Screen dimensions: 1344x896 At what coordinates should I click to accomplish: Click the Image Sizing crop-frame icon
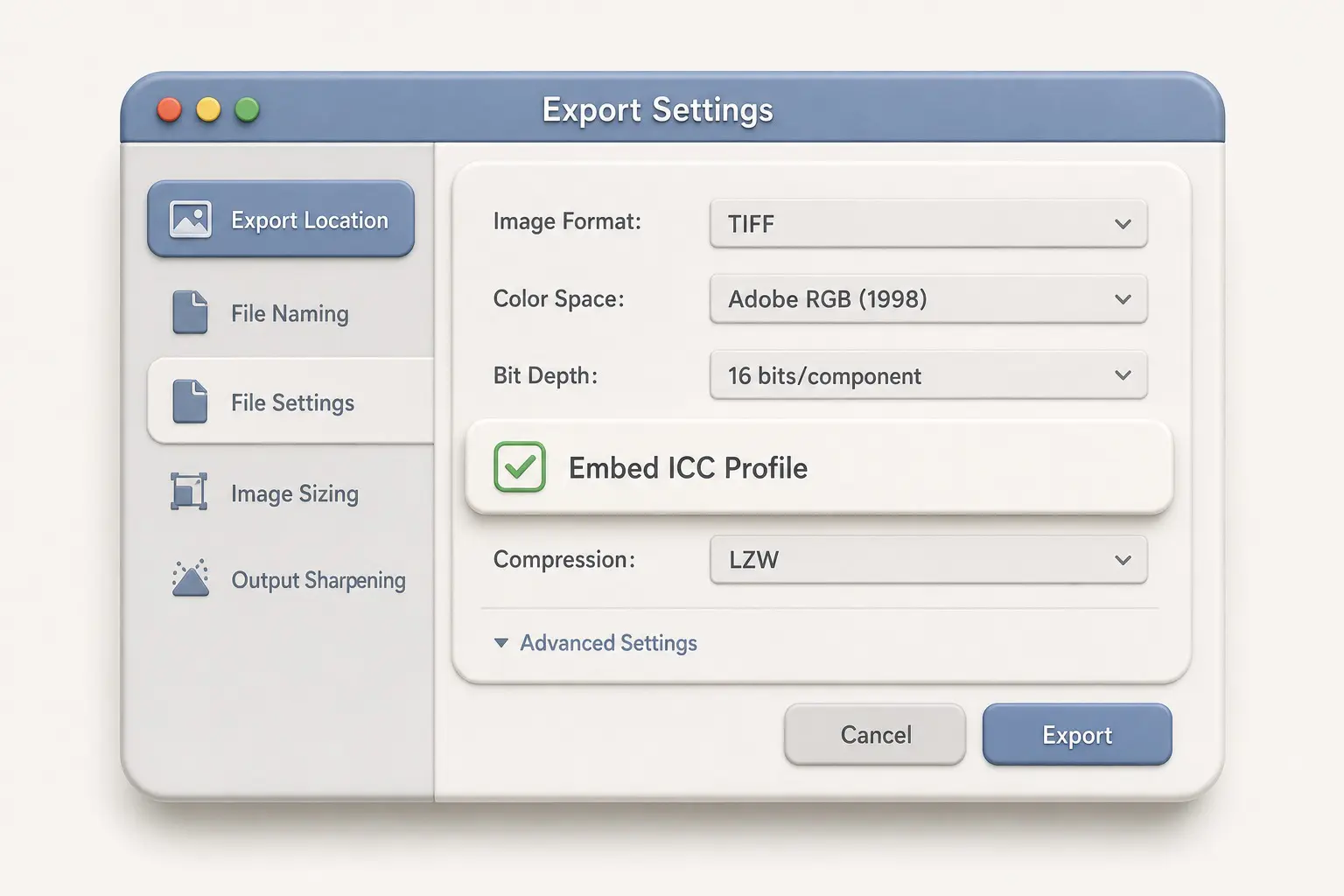tap(189, 492)
